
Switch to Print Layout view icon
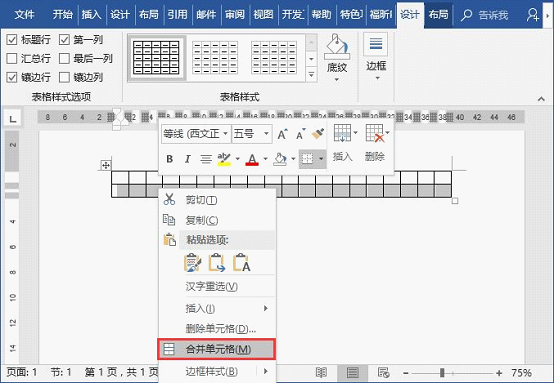pos(353,372)
